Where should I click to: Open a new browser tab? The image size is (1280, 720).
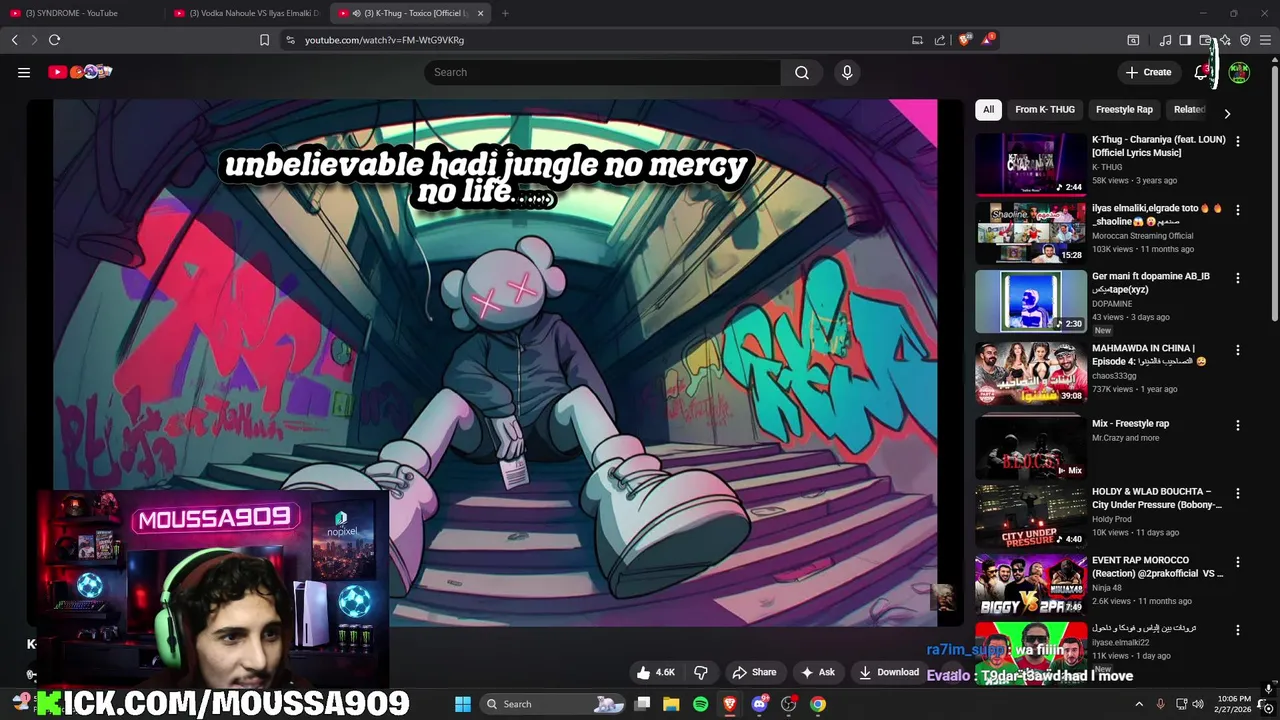[505, 13]
